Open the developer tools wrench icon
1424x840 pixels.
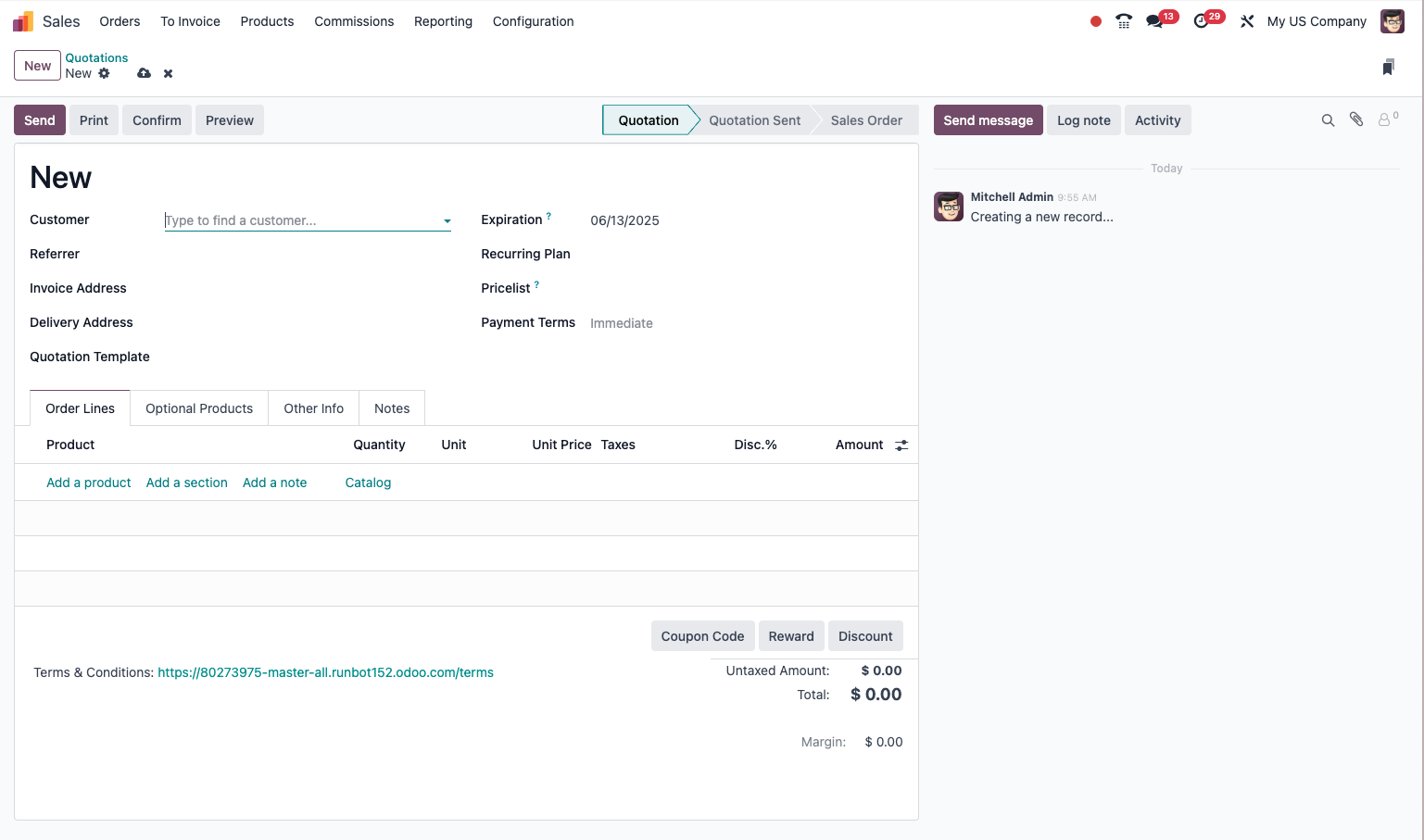coord(1247,21)
